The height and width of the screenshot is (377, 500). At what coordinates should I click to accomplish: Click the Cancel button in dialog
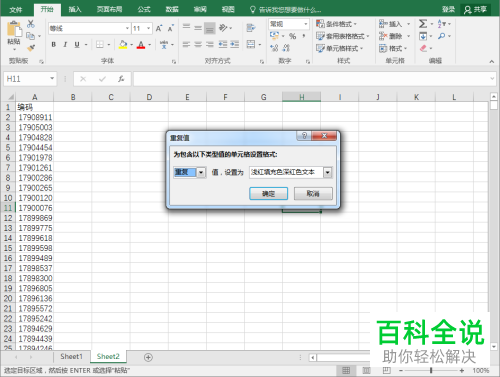313,193
